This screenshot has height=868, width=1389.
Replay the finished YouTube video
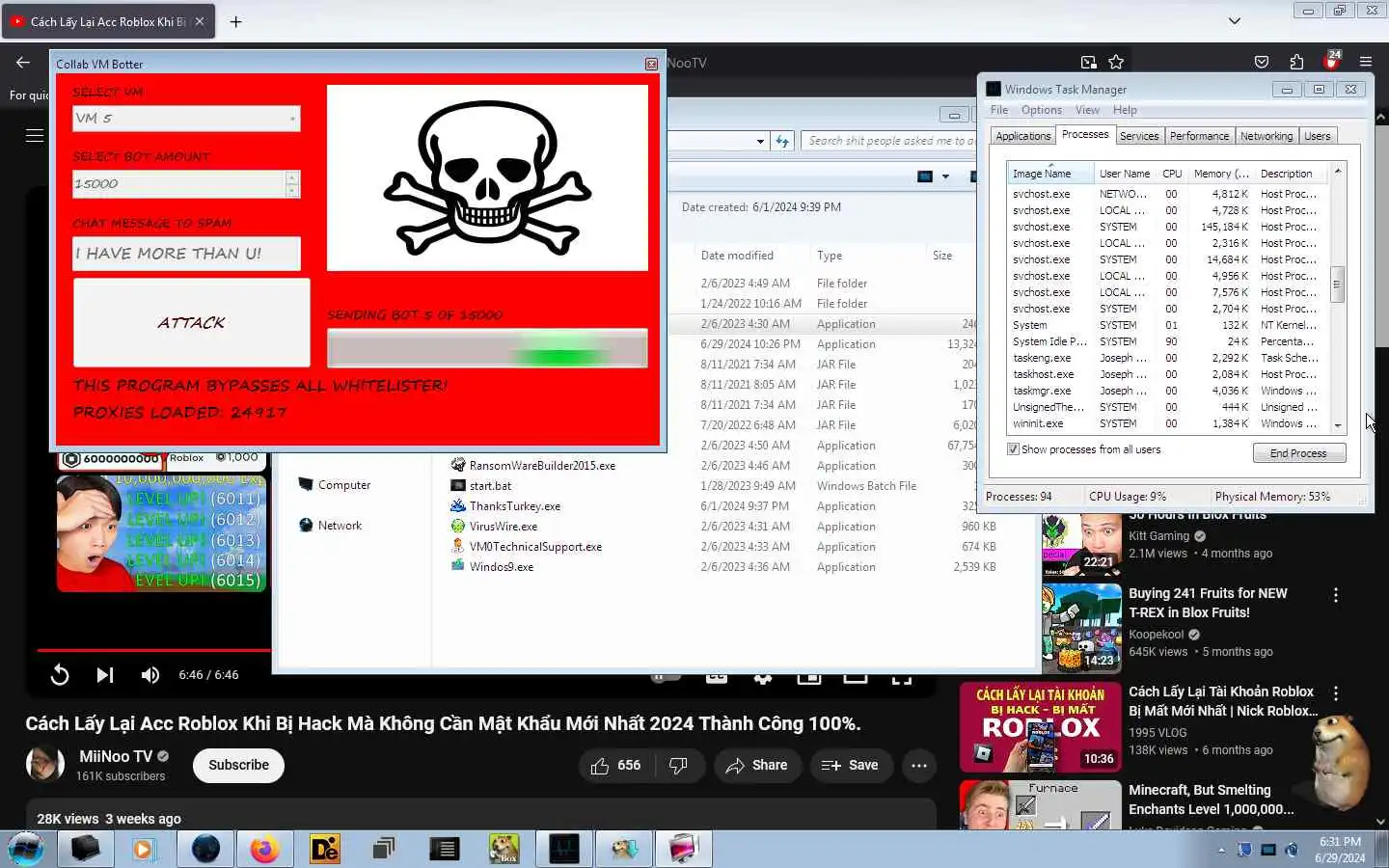tap(60, 675)
